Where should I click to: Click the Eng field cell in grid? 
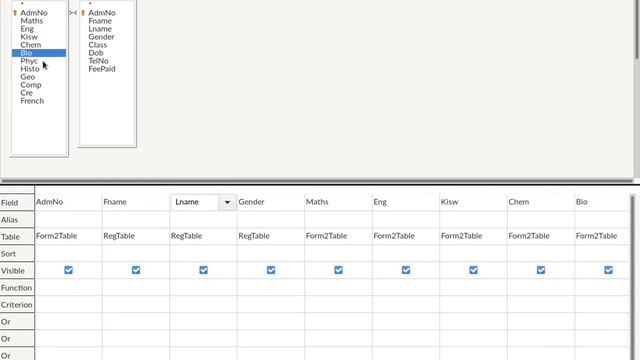point(406,202)
